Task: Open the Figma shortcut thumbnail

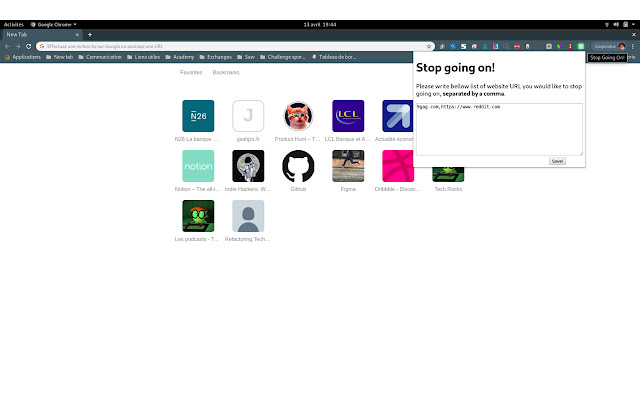Action: pos(348,166)
